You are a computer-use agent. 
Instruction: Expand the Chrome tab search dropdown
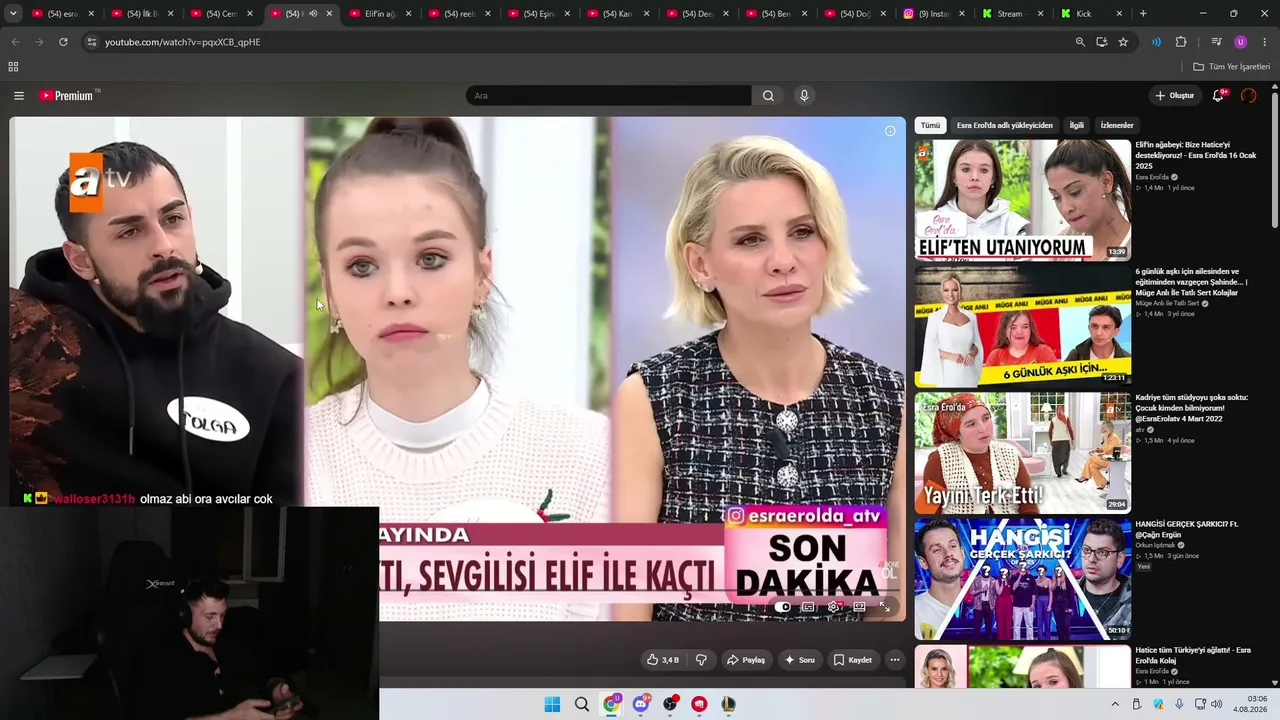[12, 14]
